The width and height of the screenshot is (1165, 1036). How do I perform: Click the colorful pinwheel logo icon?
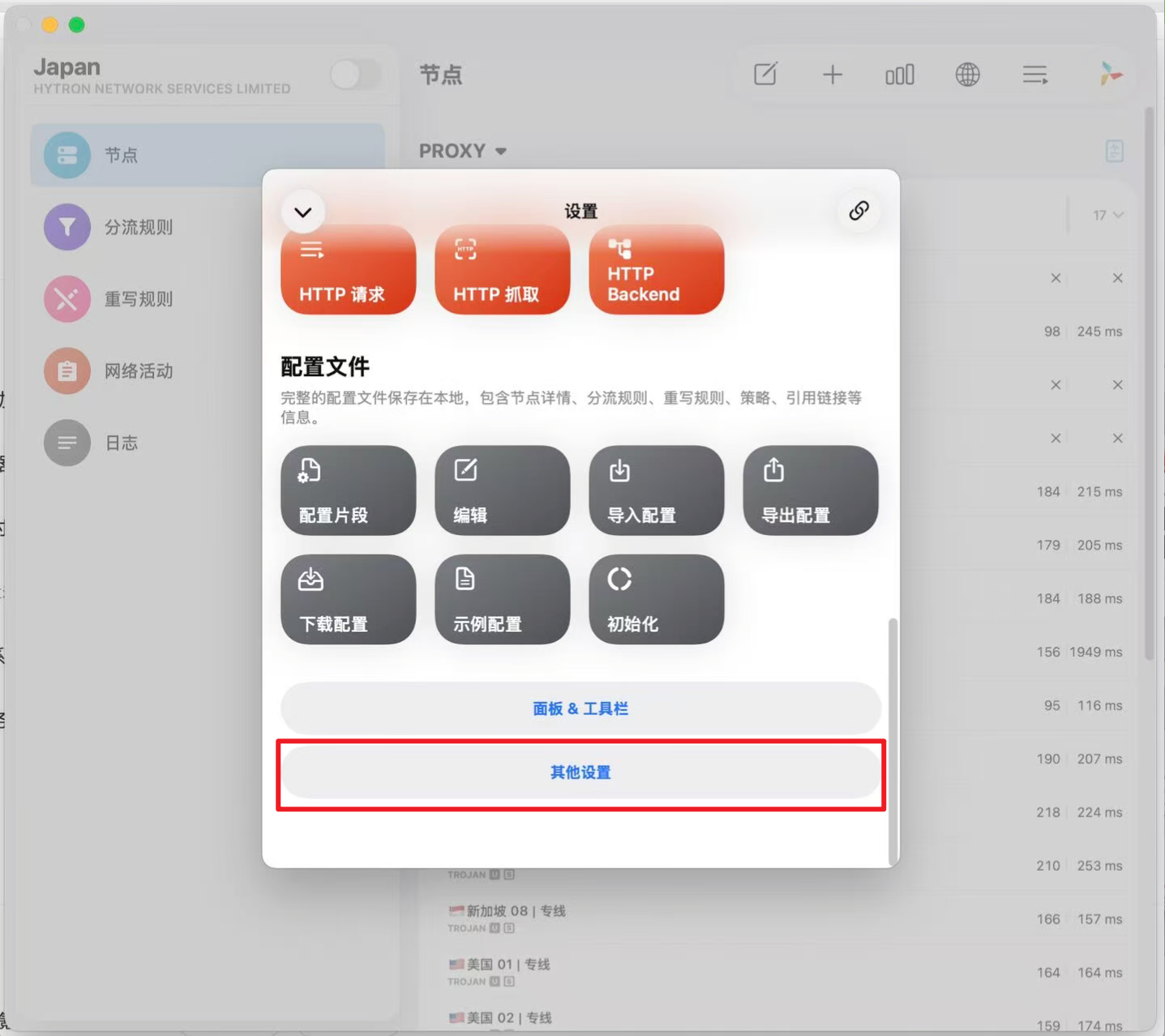(x=1111, y=74)
